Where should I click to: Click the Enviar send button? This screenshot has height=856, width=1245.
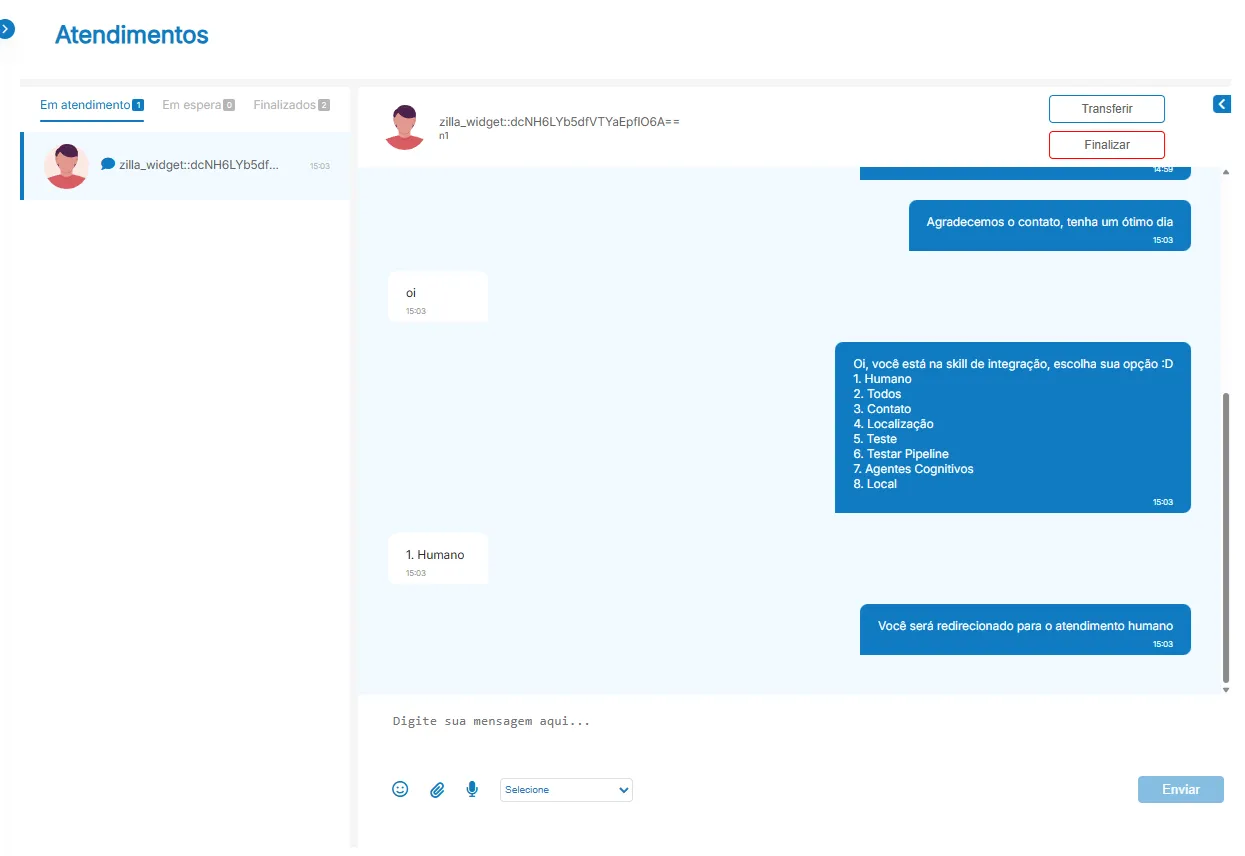[x=1181, y=789]
